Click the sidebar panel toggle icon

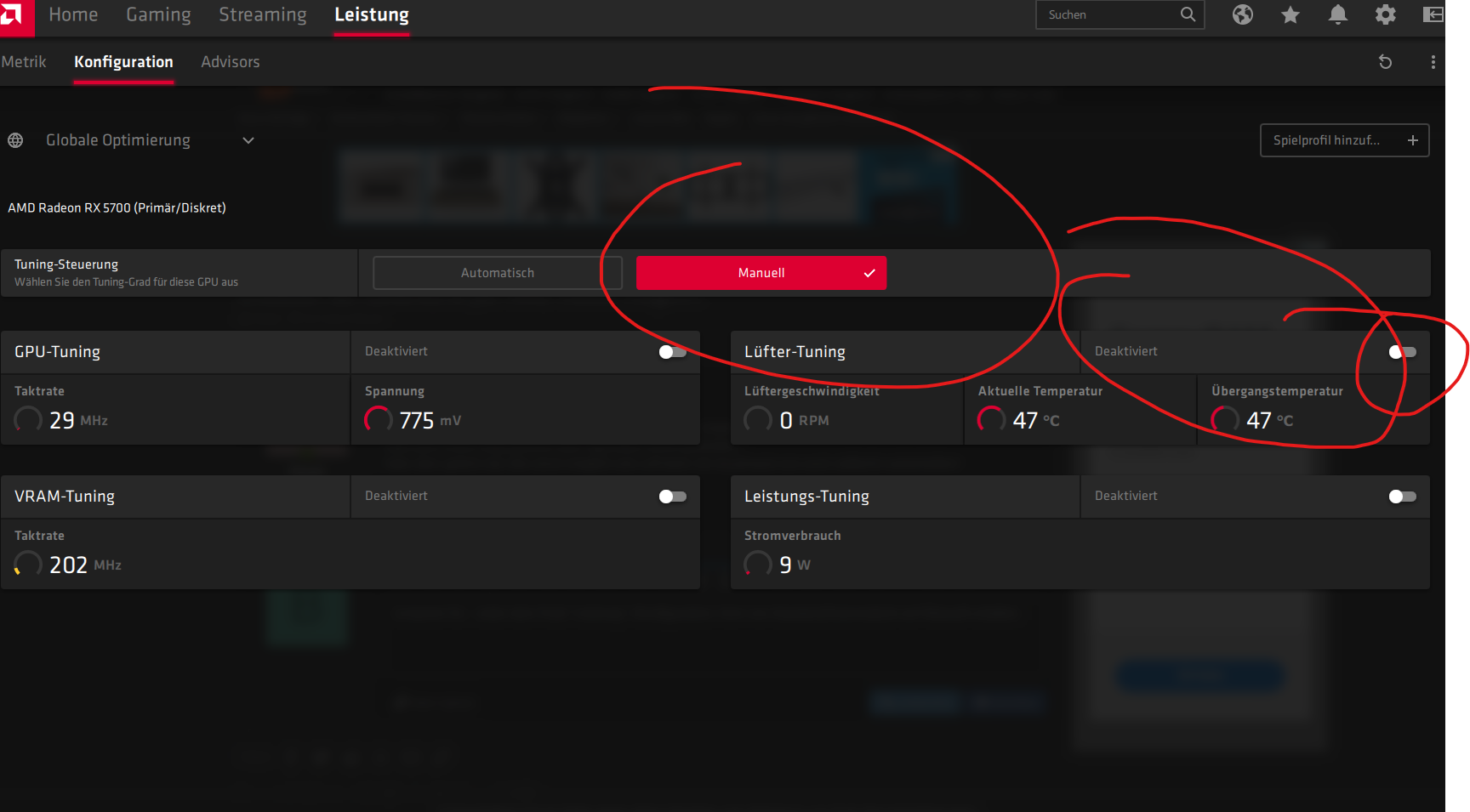pyautogui.click(x=1433, y=14)
